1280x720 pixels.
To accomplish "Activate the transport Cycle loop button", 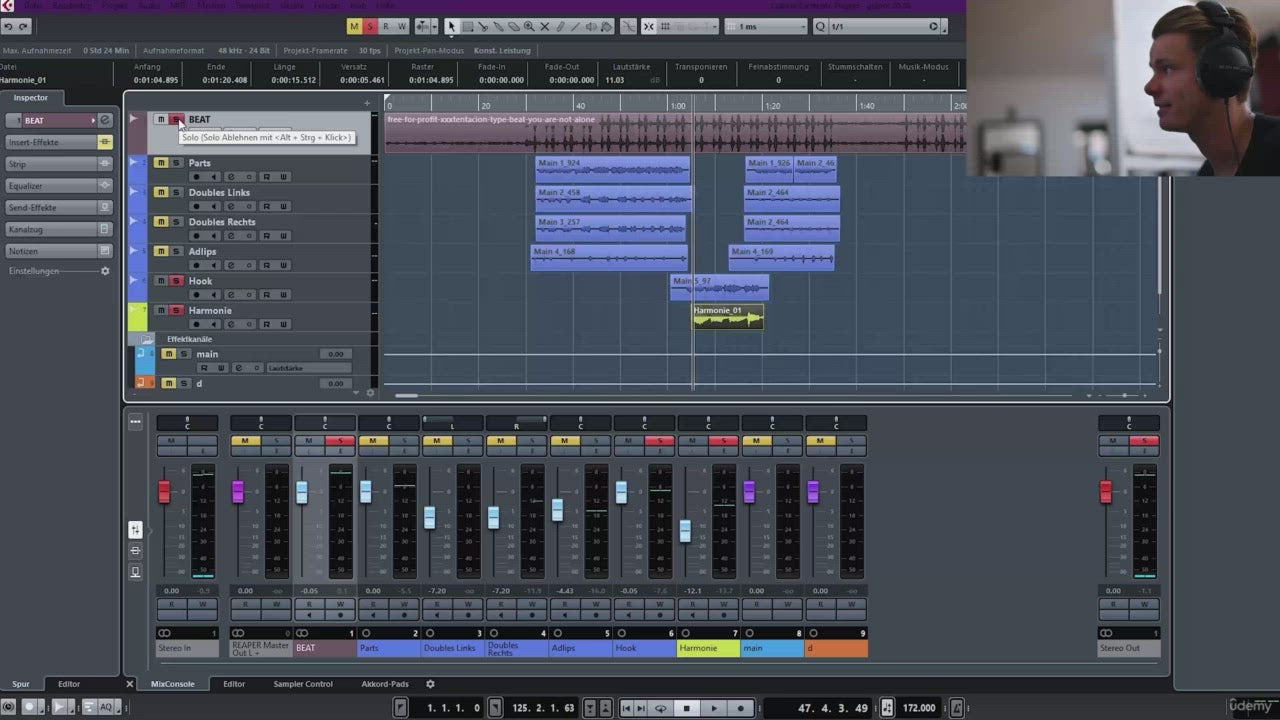I will (x=660, y=708).
